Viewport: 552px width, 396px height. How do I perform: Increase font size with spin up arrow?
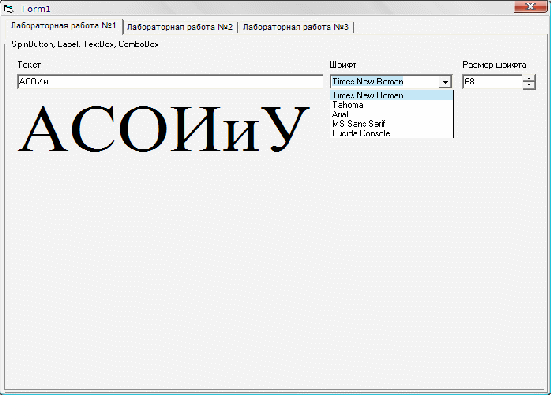[529, 78]
